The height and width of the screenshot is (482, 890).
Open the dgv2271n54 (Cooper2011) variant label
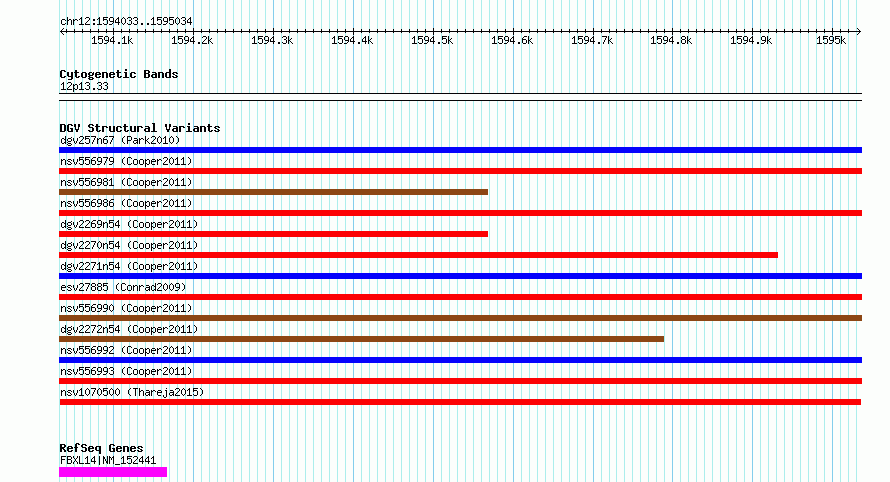(x=129, y=266)
